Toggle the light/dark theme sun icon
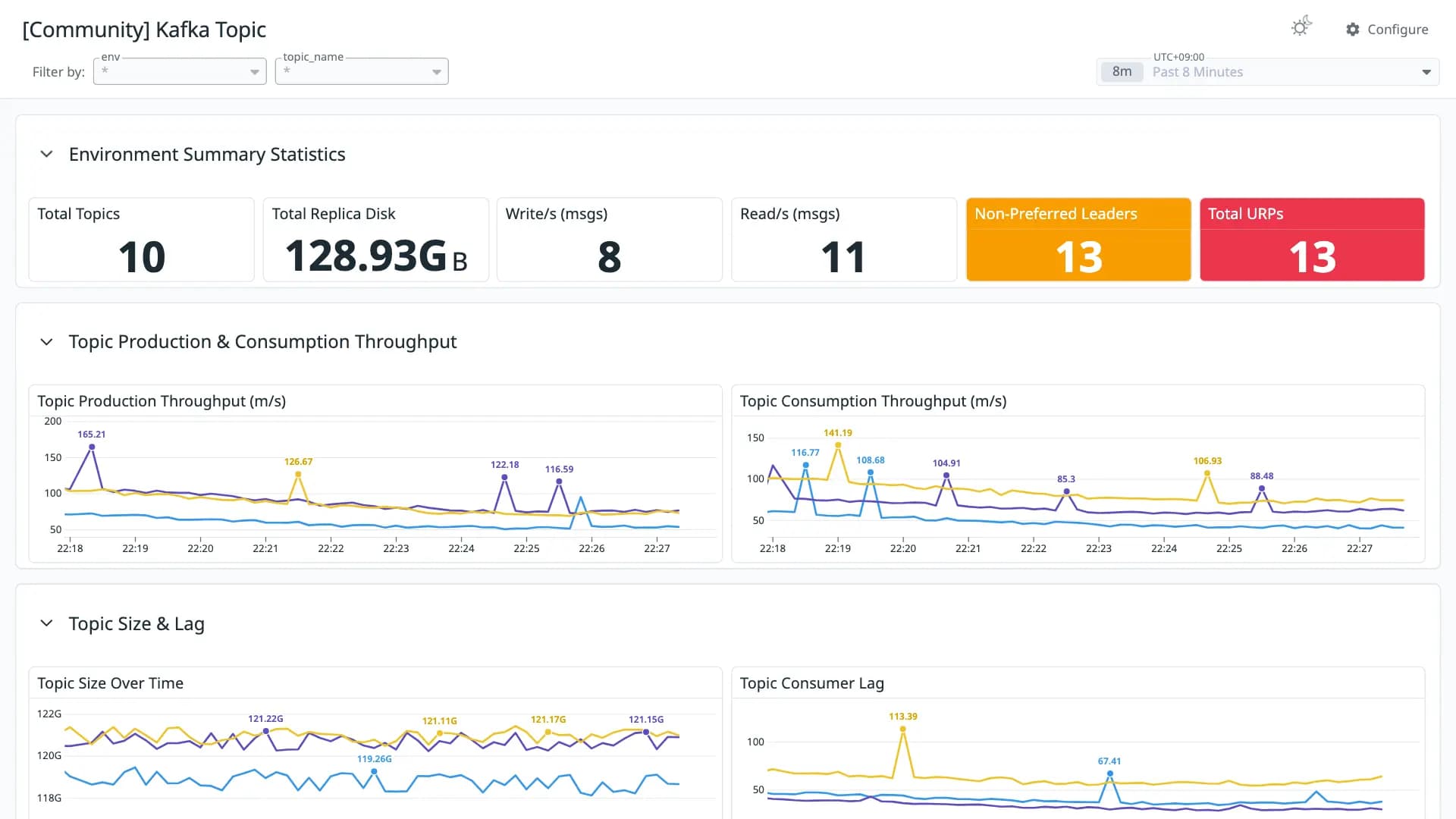Screen dimensions: 1456x819 [1301, 27]
